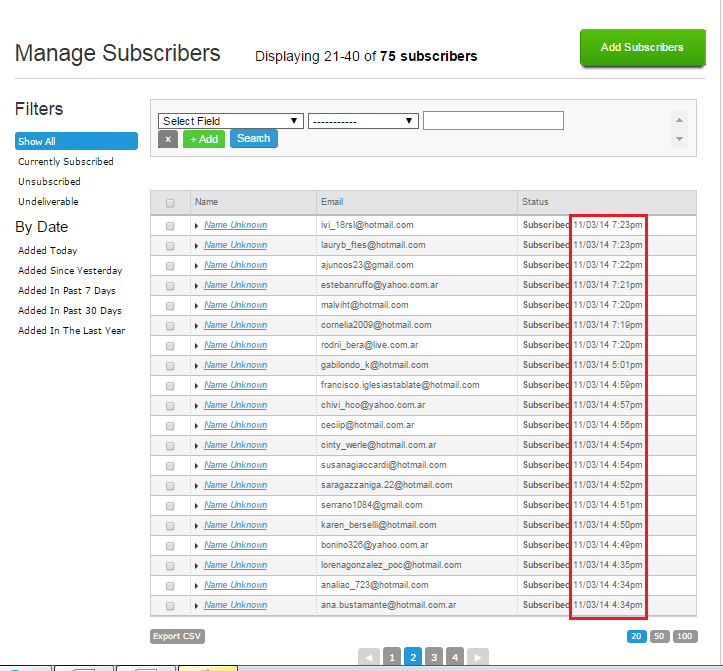Click the green + Add filter button

(x=204, y=139)
